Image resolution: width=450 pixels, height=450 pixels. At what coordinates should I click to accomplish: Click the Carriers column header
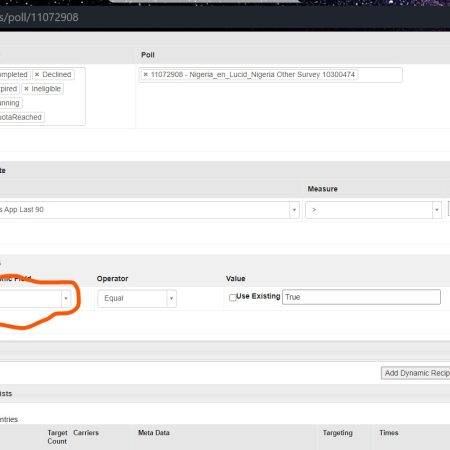pyautogui.click(x=86, y=433)
